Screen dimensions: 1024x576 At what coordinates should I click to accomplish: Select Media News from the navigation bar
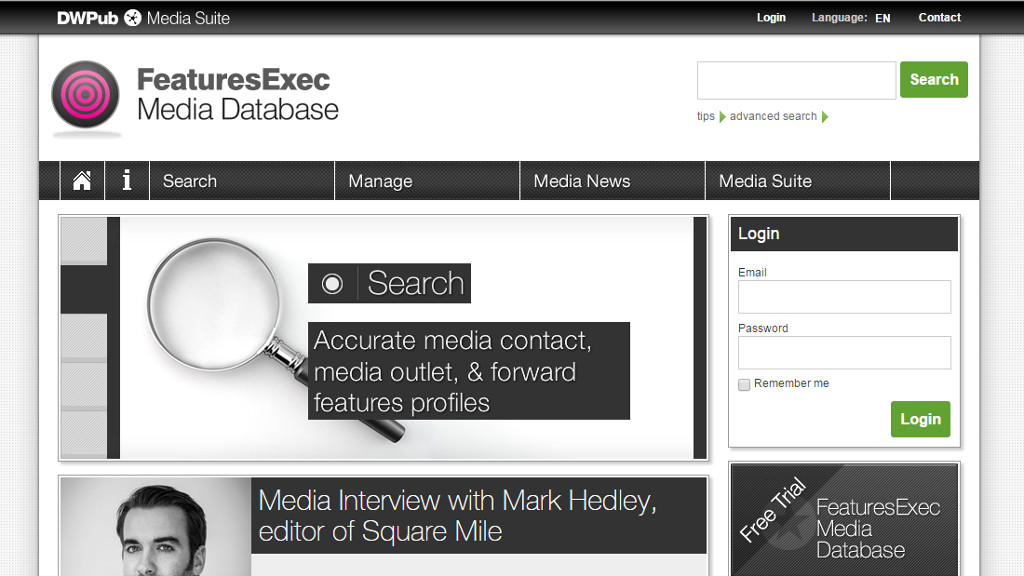(x=581, y=180)
